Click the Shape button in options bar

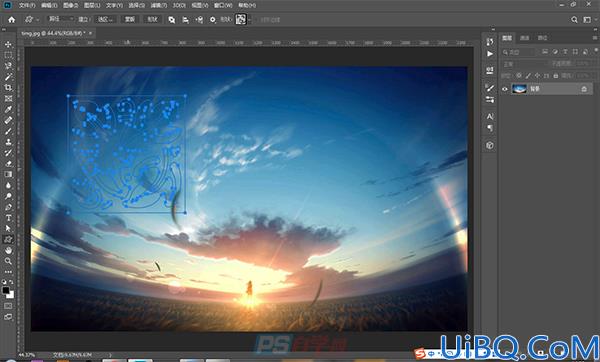pyautogui.click(x=152, y=19)
